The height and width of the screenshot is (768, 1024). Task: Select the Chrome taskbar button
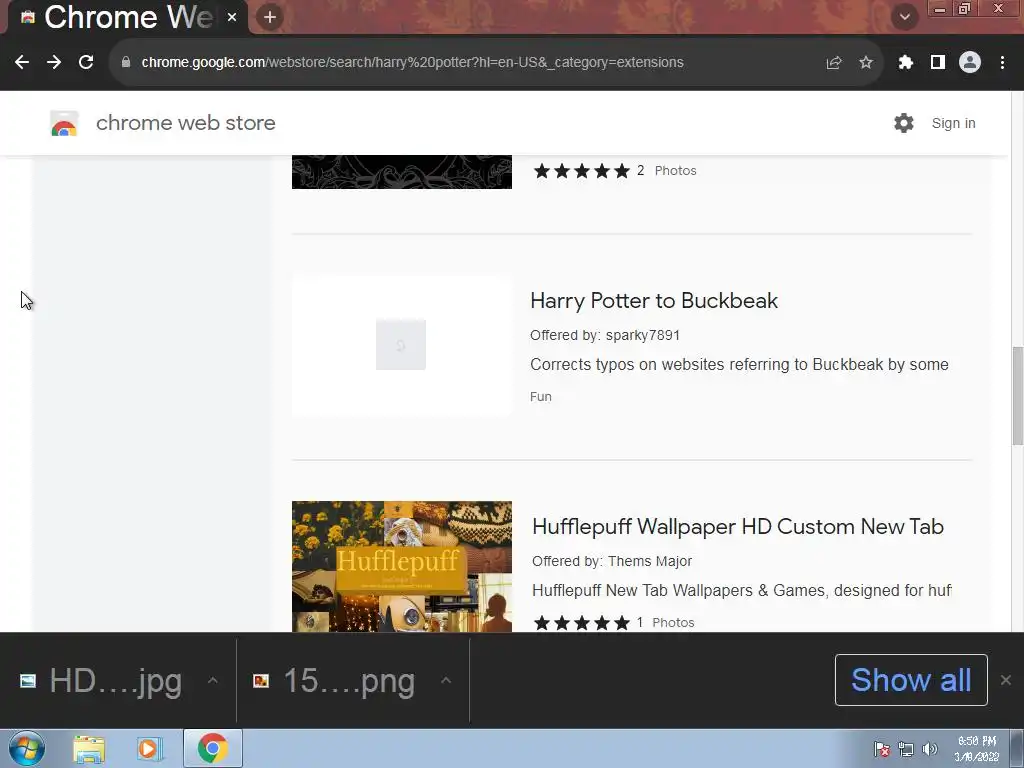click(x=213, y=748)
